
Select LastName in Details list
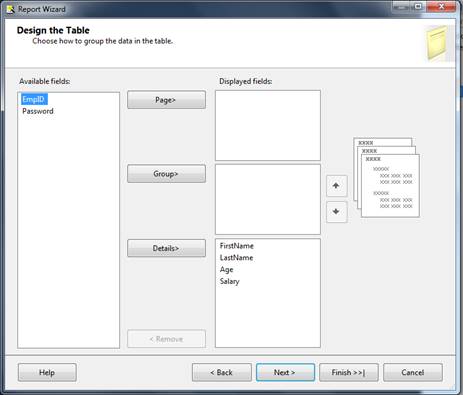pos(236,257)
